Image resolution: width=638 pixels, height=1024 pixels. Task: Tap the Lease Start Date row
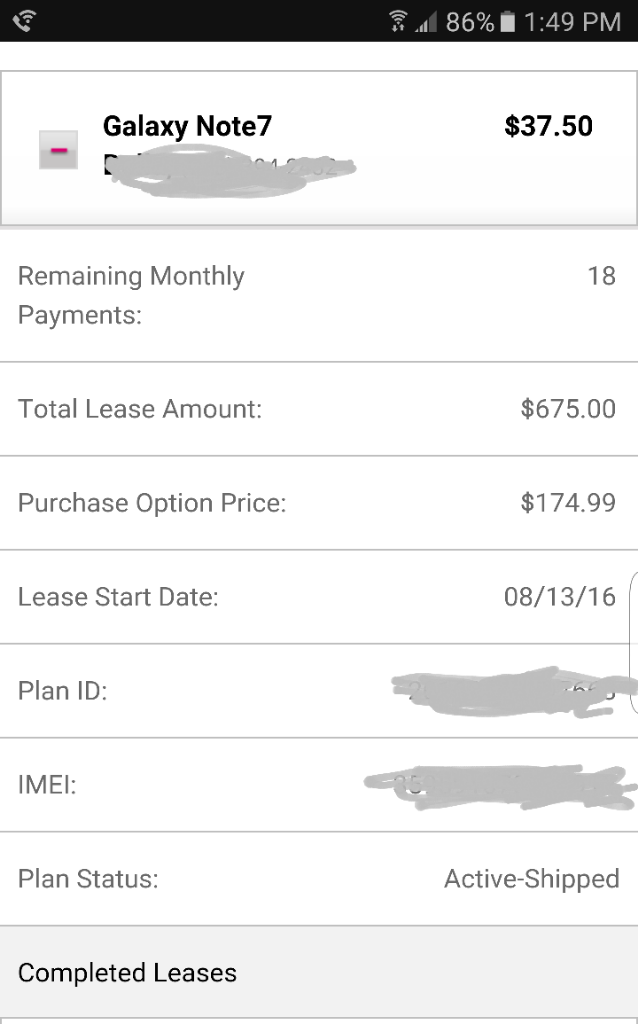pyautogui.click(x=319, y=597)
